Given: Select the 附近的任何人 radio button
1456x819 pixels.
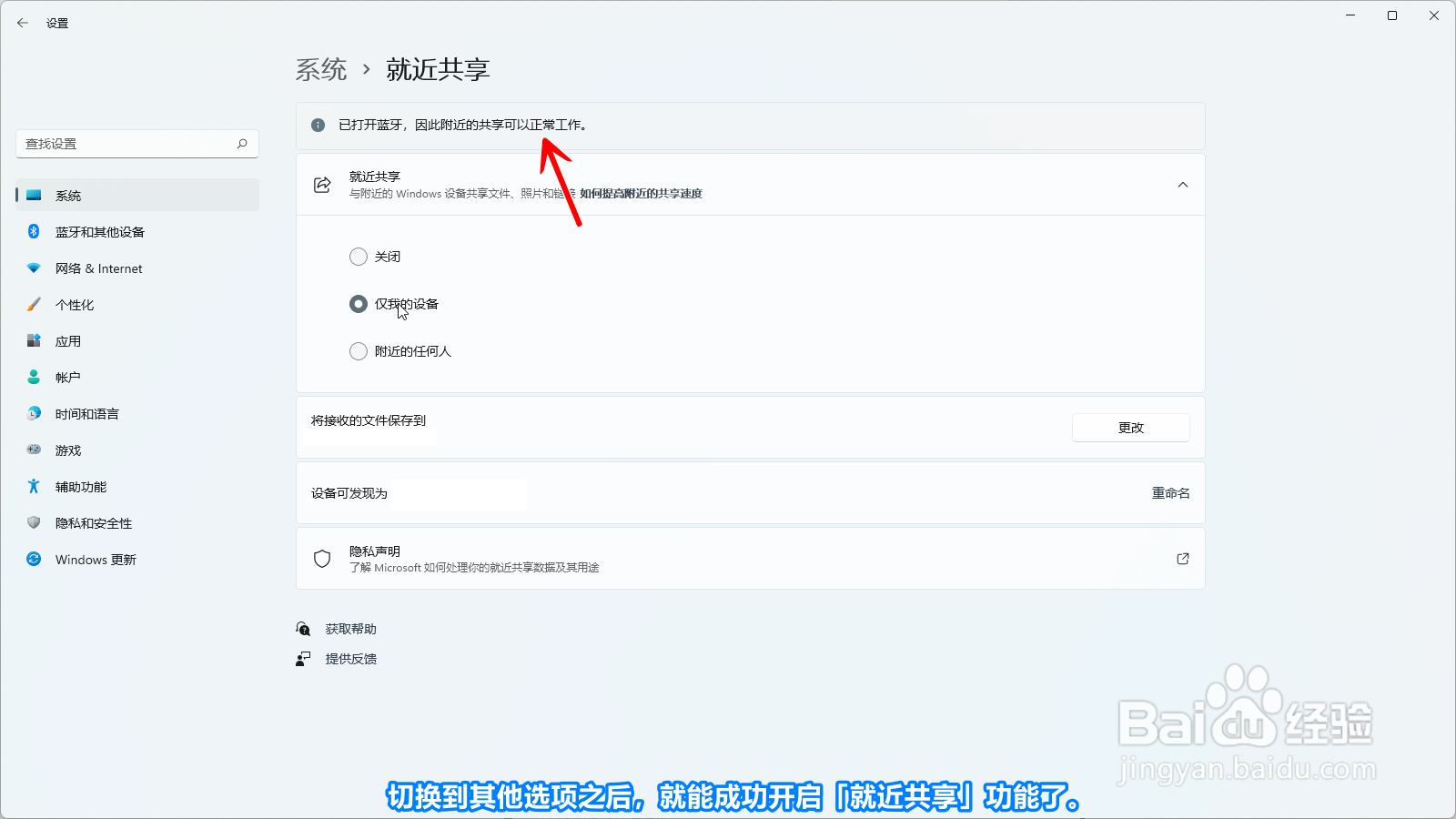Looking at the screenshot, I should 359,351.
